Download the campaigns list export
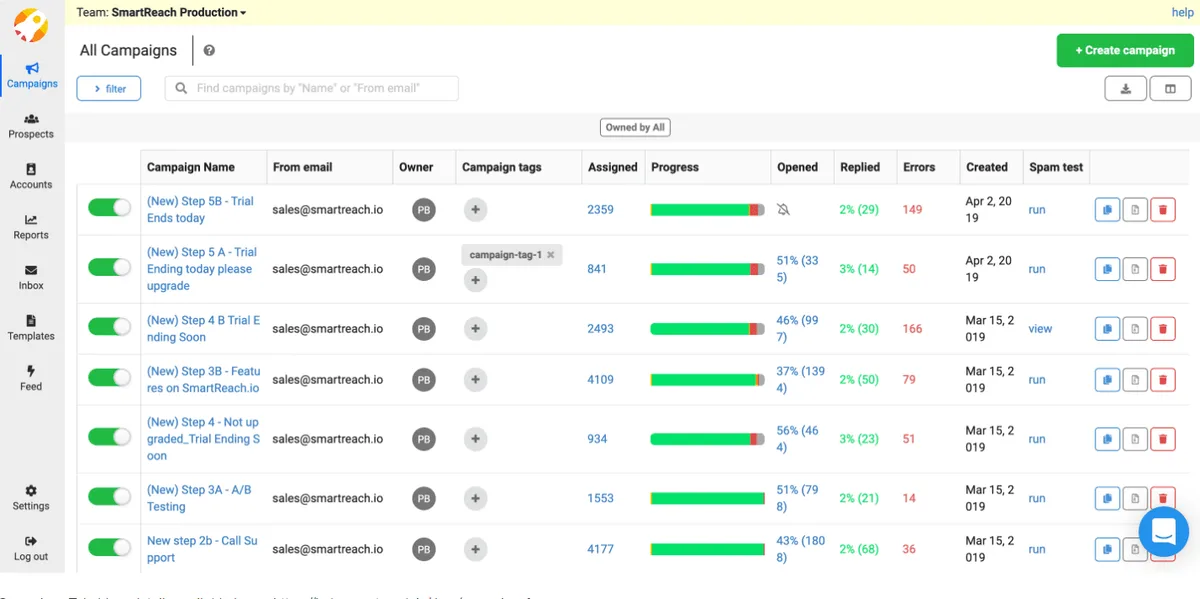Image resolution: width=1200 pixels, height=599 pixels. click(x=1126, y=88)
